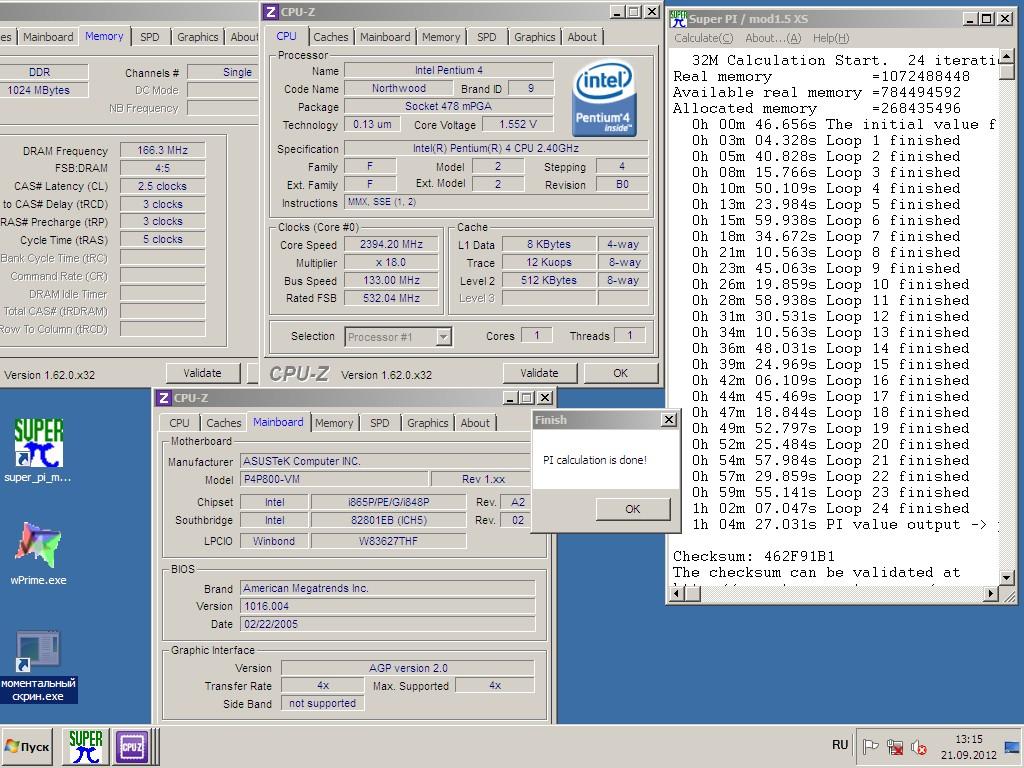
Task: Select SPD tab in Mainboard CPU-Z window
Action: coord(379,423)
